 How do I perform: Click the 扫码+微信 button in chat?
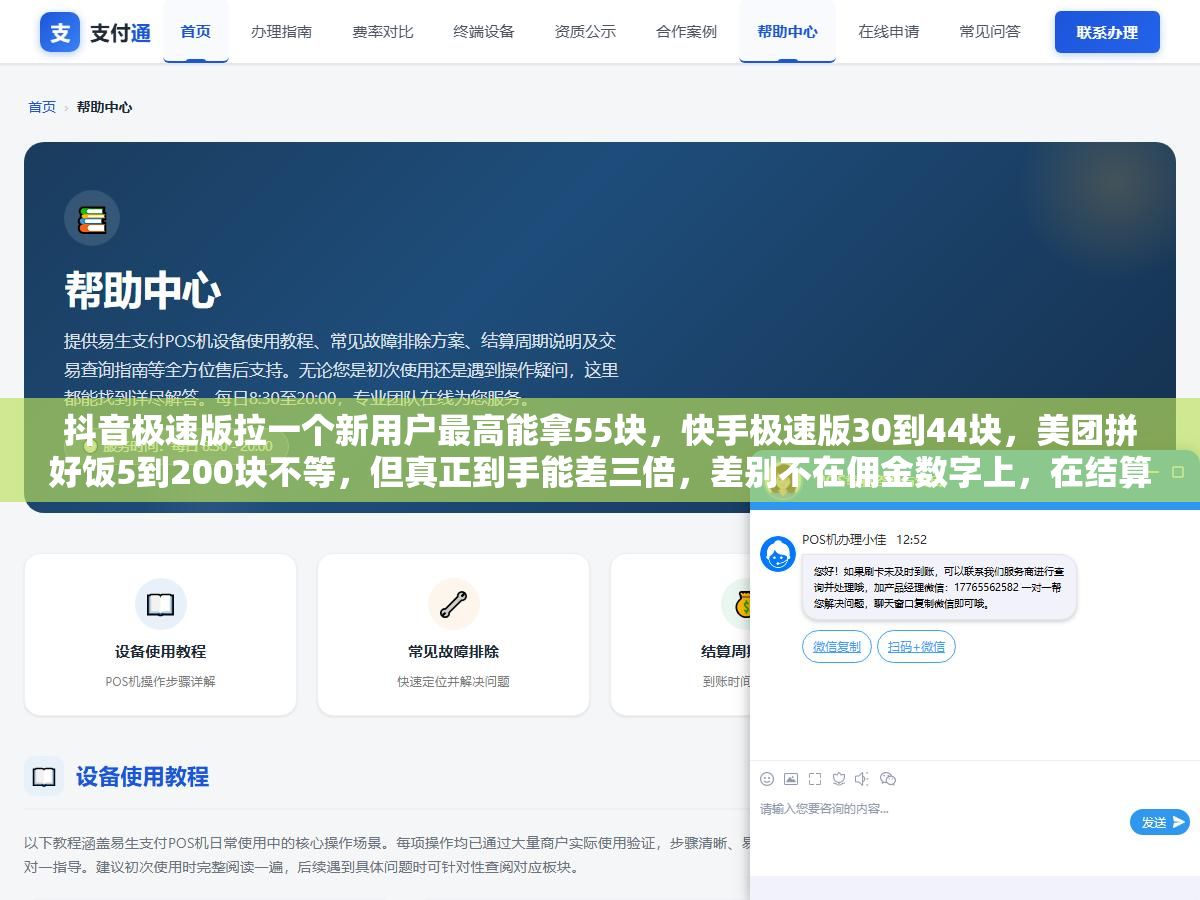click(916, 646)
